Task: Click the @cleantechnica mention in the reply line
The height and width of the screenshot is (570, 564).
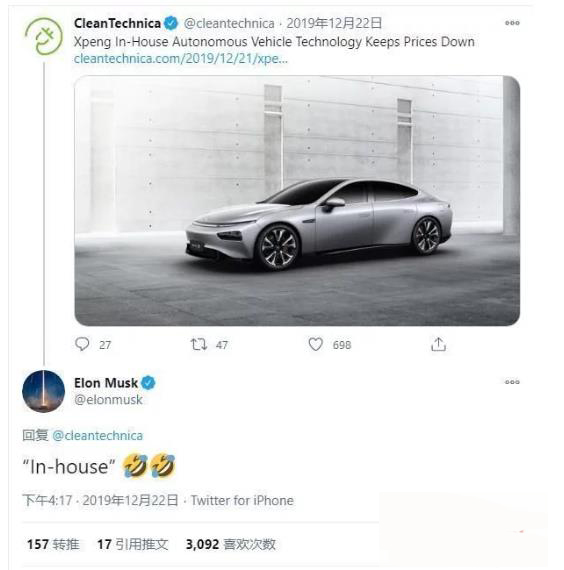Action: (x=97, y=435)
